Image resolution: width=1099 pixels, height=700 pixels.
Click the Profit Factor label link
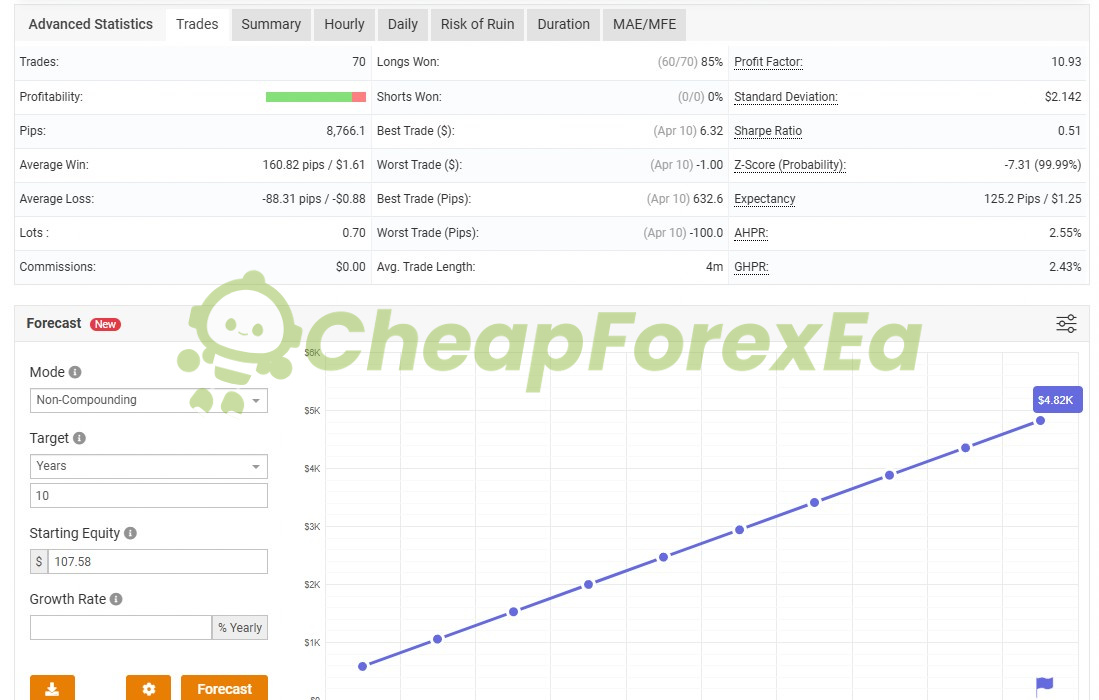(x=768, y=62)
